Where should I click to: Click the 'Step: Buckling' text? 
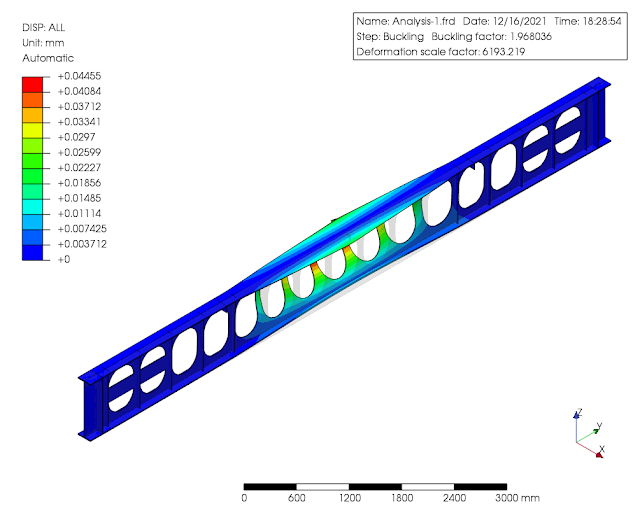click(x=390, y=37)
